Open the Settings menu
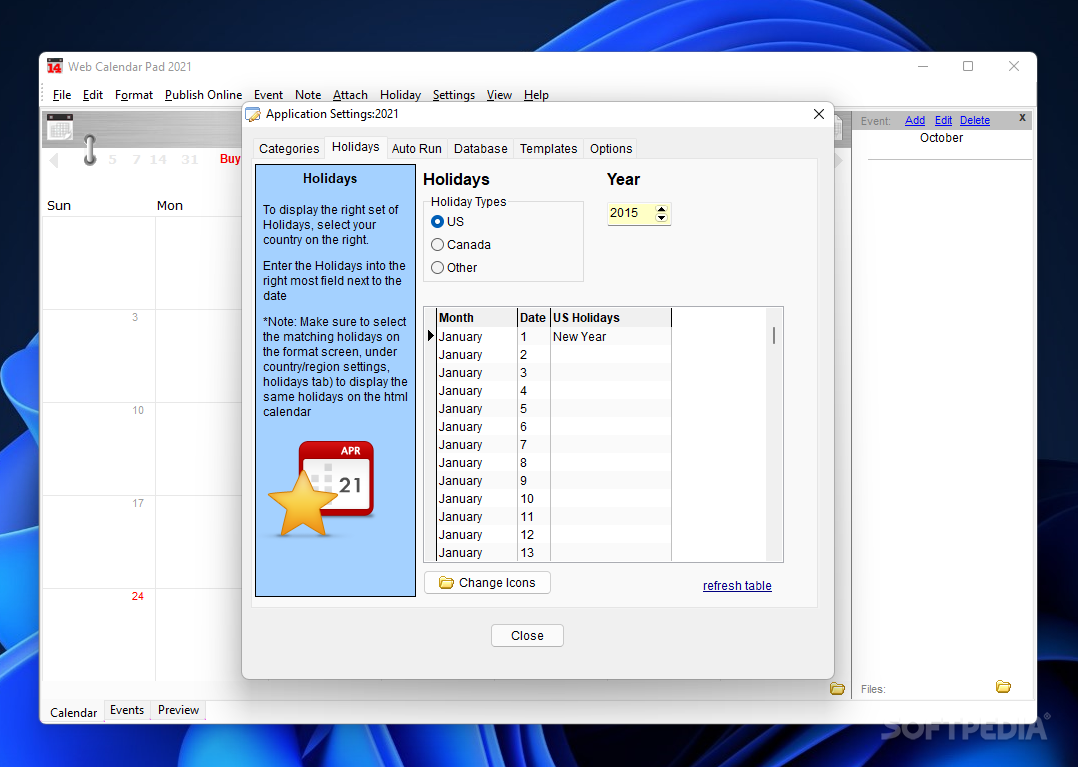Image resolution: width=1078 pixels, height=767 pixels. click(x=454, y=95)
